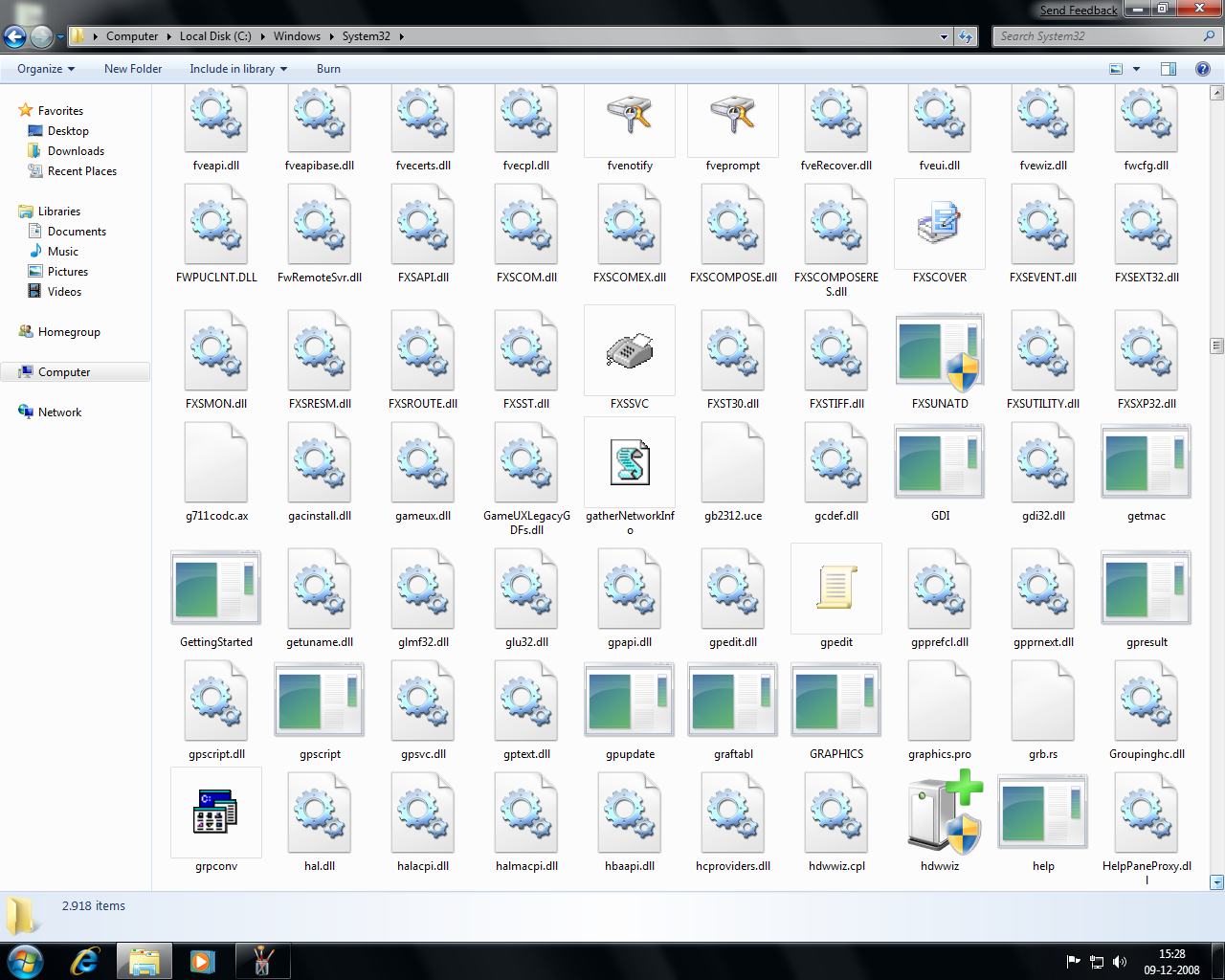Click inside the Search System32 box
1225x980 pixels.
tap(1101, 35)
